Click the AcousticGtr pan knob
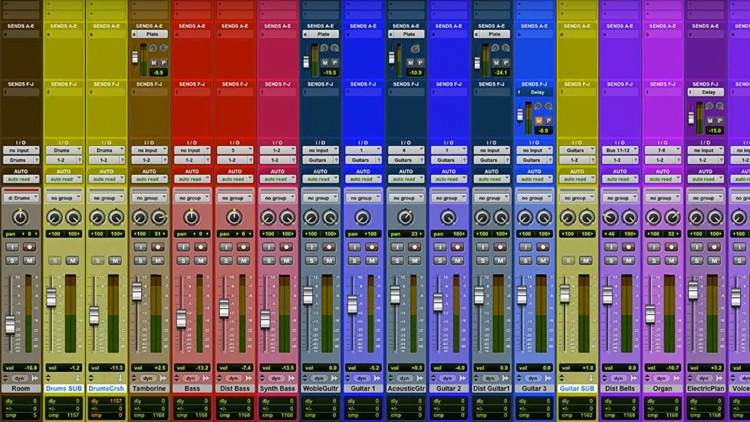The height and width of the screenshot is (422, 750). pos(406,218)
